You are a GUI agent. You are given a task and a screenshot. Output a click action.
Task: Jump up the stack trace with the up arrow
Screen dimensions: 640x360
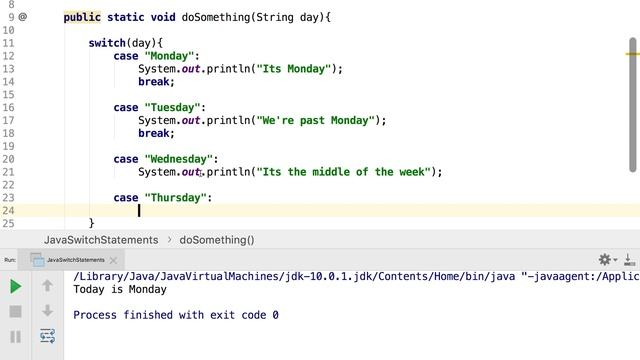tap(47, 286)
